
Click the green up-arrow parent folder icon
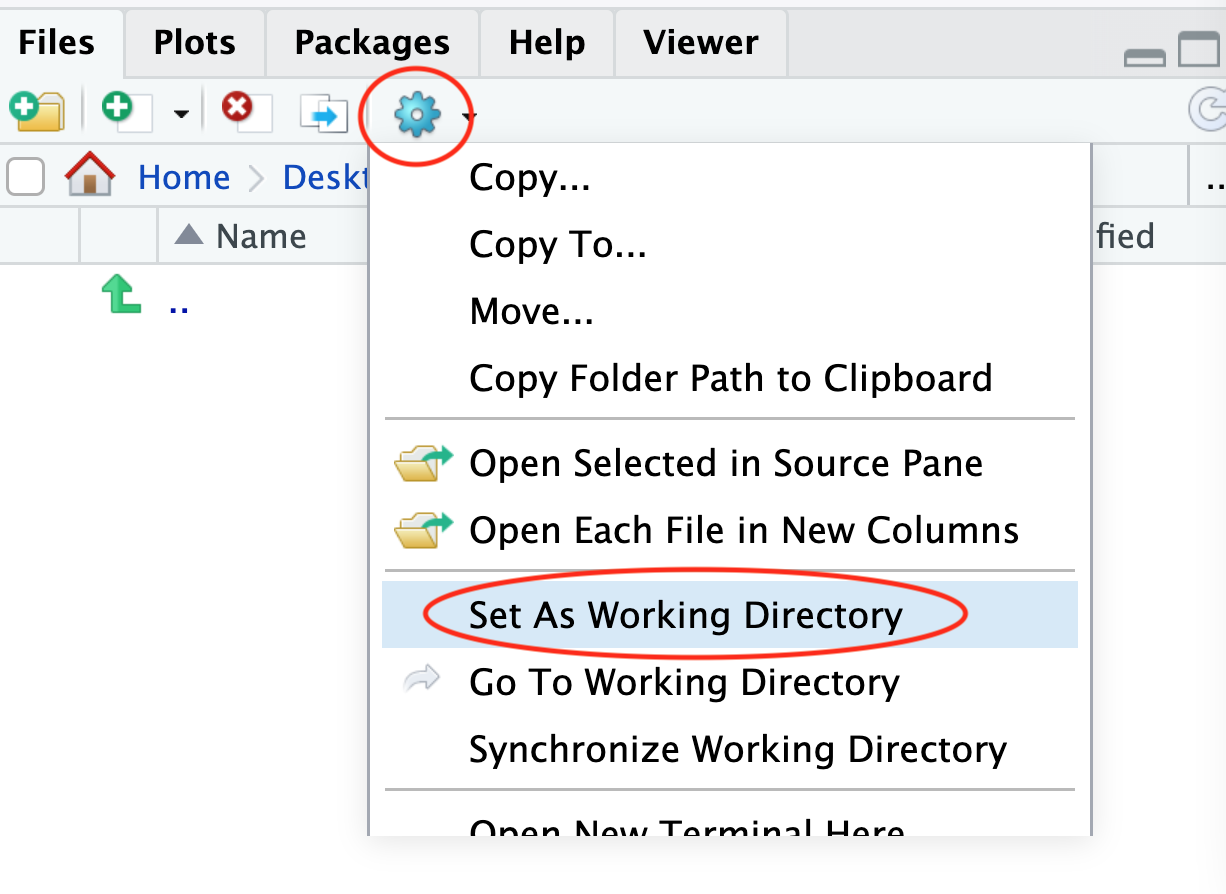point(121,297)
